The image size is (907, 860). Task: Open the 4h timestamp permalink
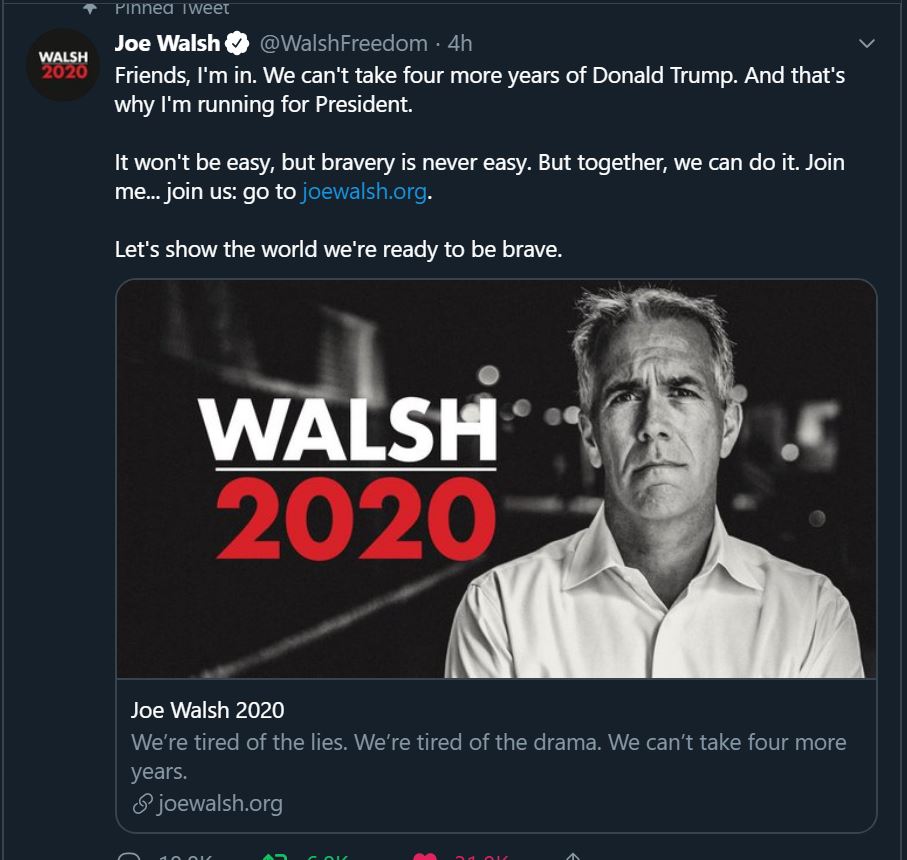(x=460, y=43)
